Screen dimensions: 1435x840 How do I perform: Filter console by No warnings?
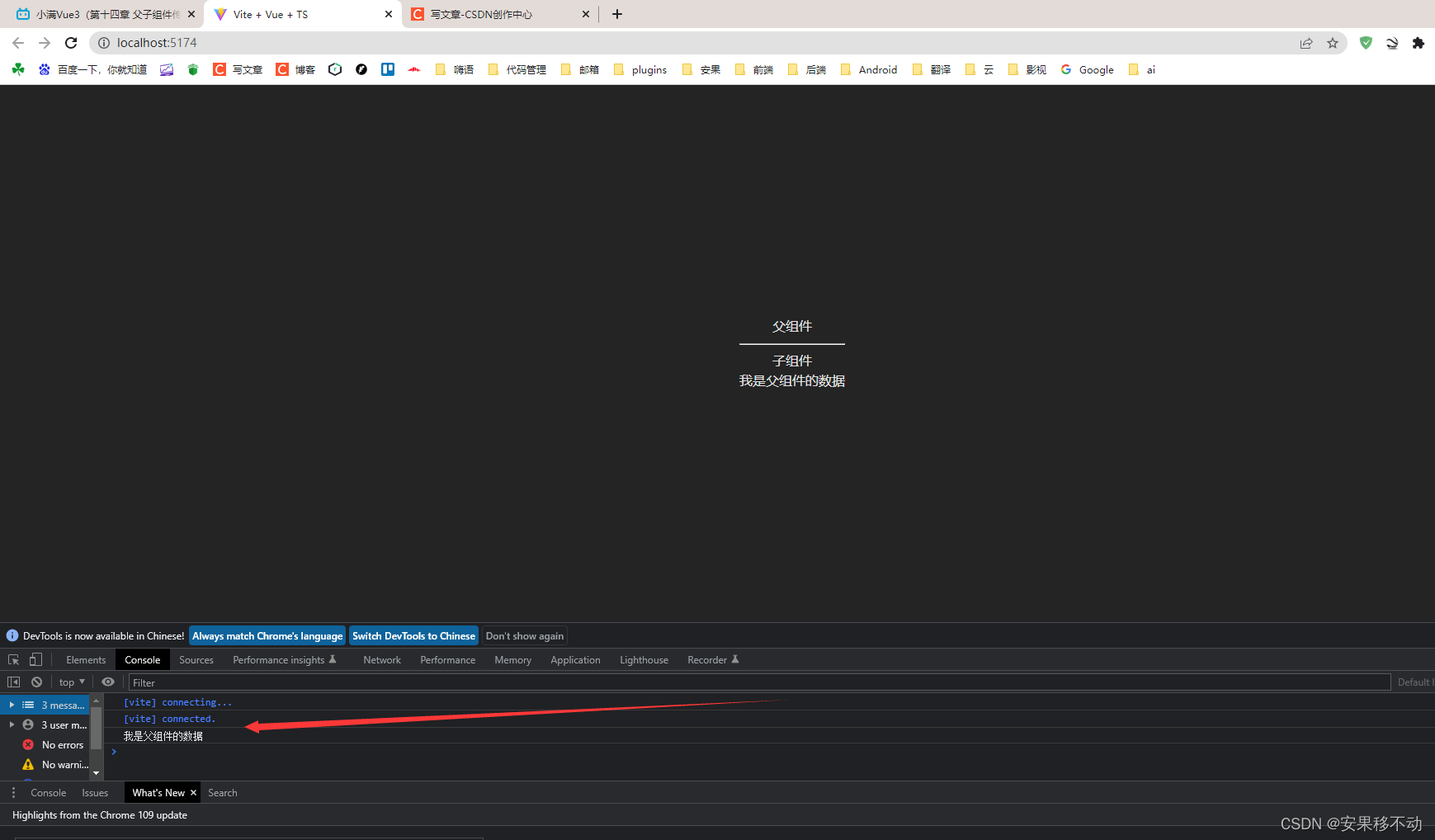click(x=59, y=764)
